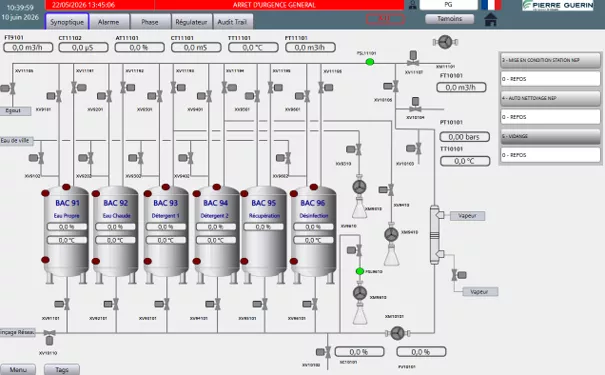Select TT11101 temperature value field
The height and width of the screenshot is (375, 605).
(253, 47)
